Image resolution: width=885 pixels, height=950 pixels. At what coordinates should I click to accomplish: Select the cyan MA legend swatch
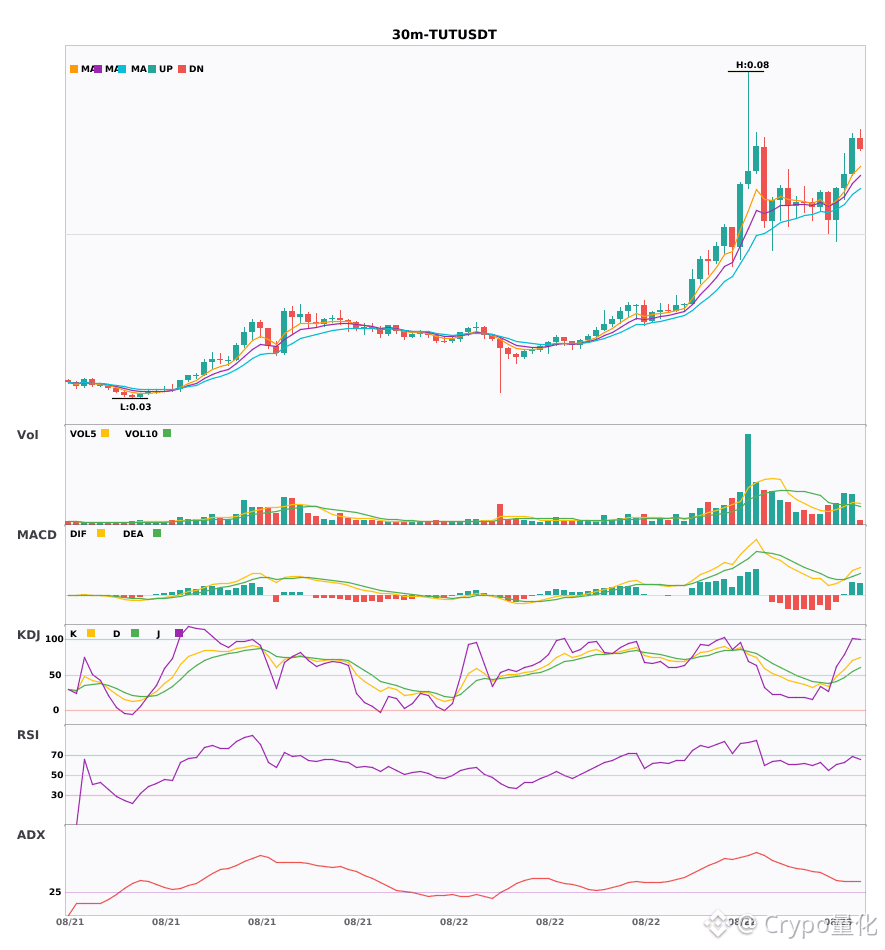click(x=122, y=69)
